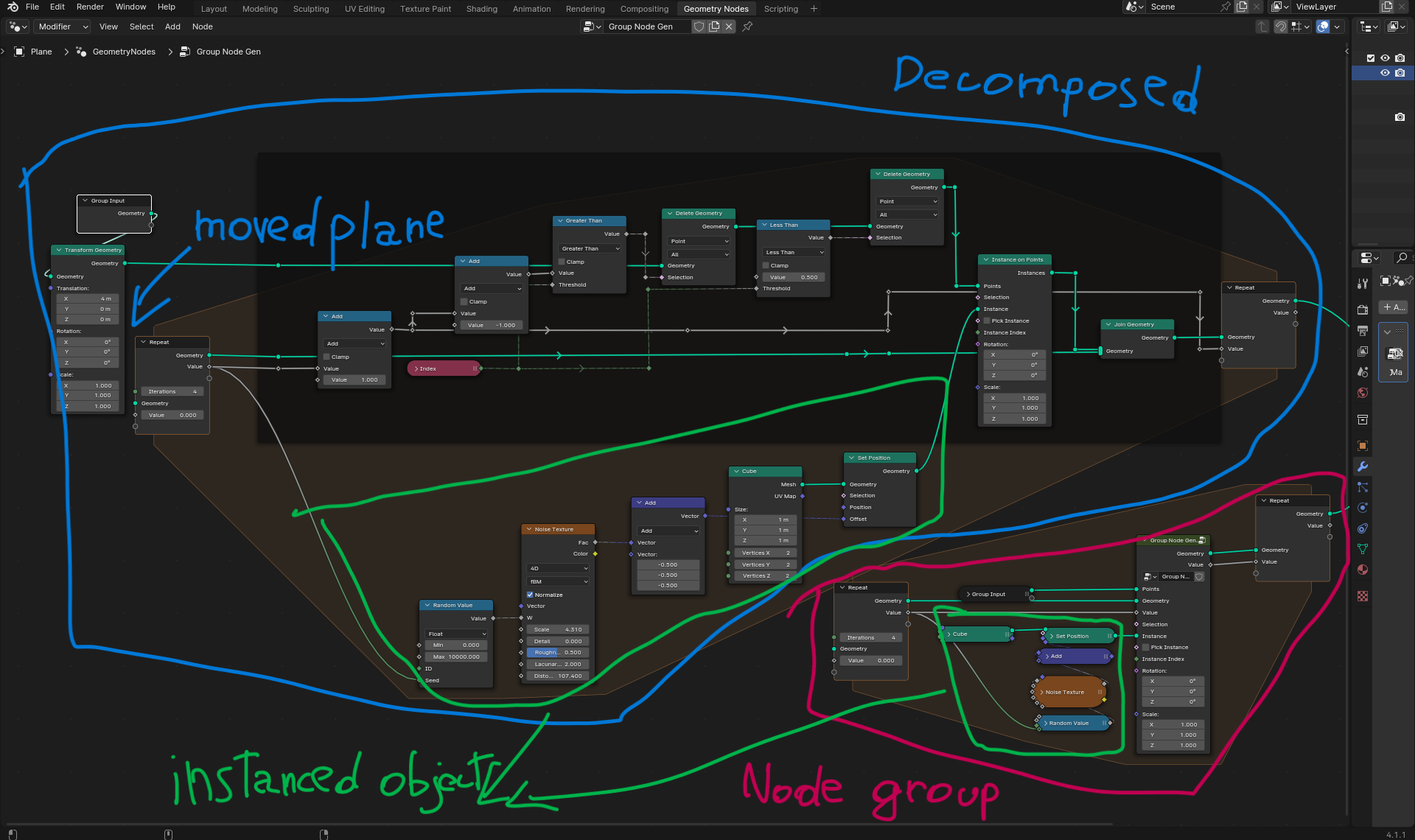Open the View Layer properties tab

click(1362, 351)
